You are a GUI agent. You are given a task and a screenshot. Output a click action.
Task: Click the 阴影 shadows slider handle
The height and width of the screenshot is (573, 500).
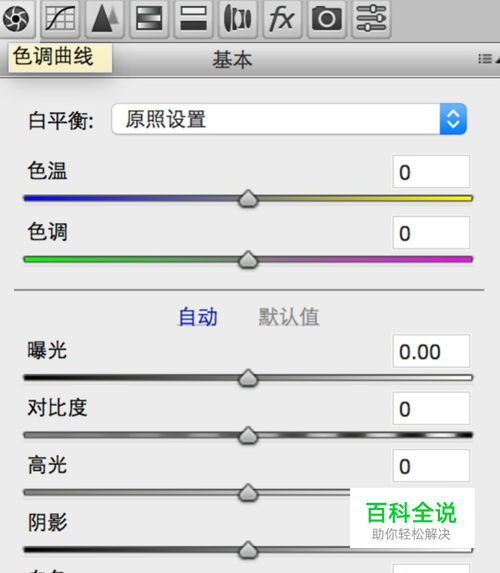pos(248,550)
